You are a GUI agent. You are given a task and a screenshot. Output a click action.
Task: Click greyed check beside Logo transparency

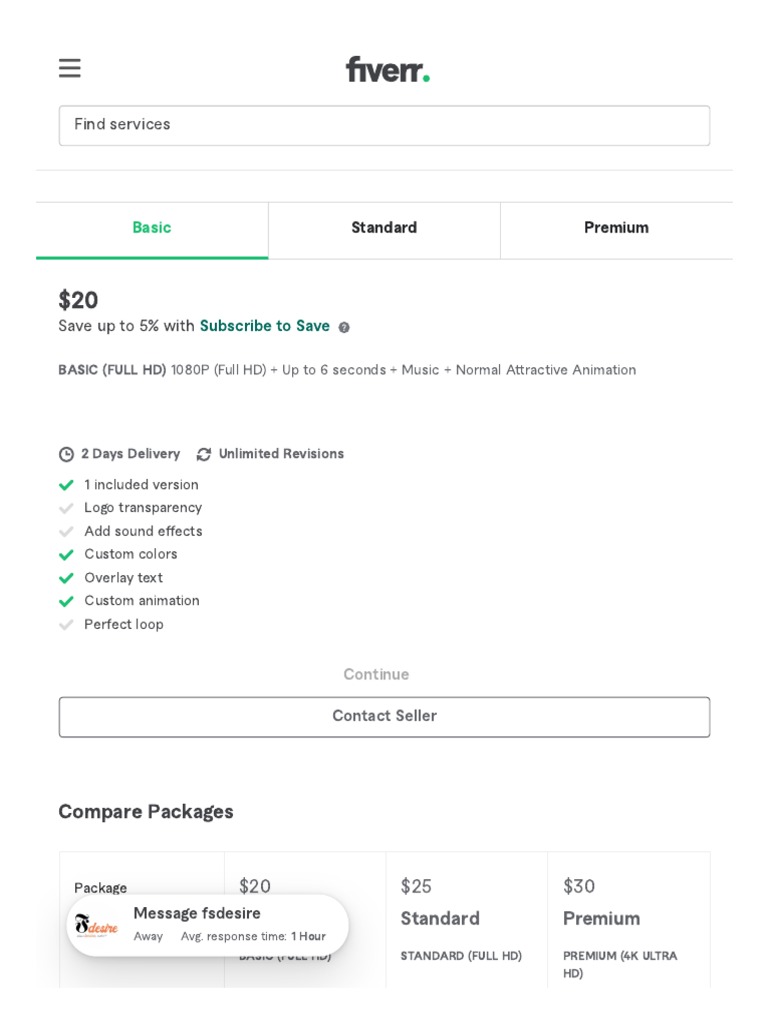66,508
